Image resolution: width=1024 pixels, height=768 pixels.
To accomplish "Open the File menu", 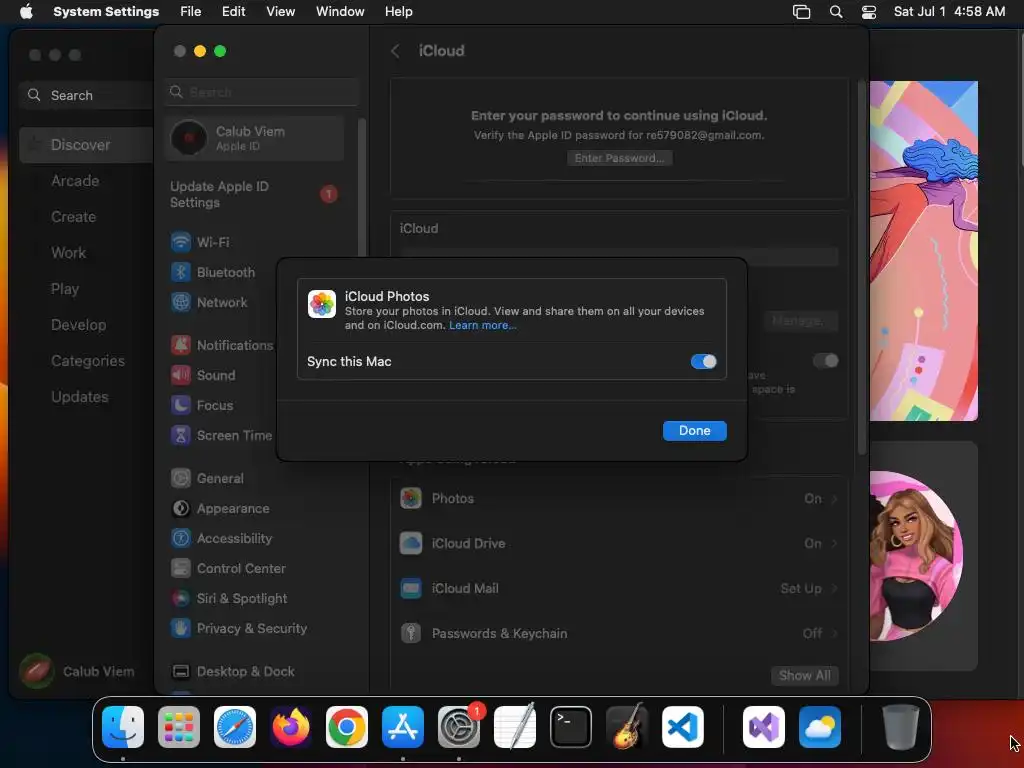I will point(191,12).
